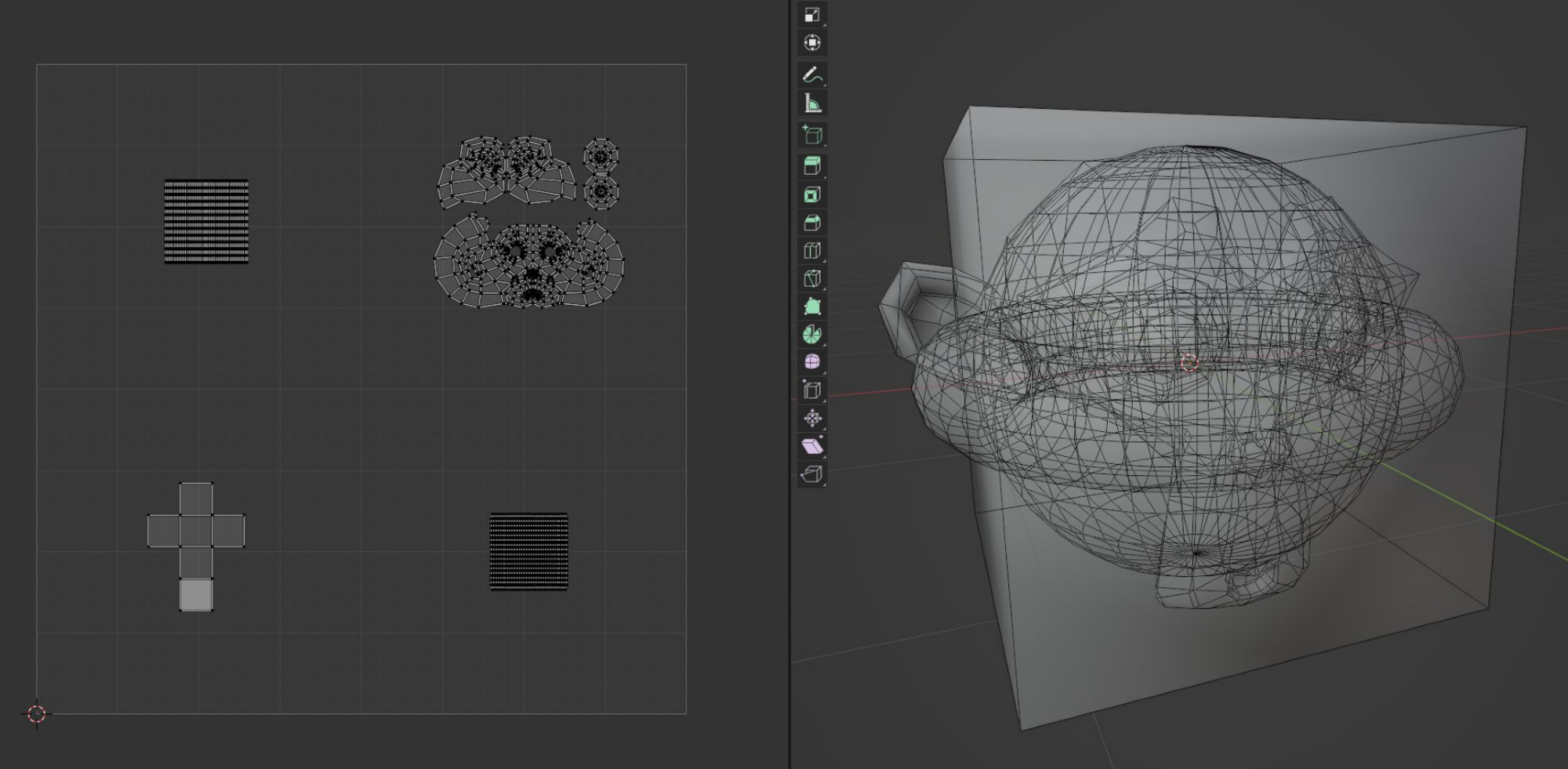Image resolution: width=1568 pixels, height=769 pixels.
Task: Activate the Rip Region tool
Action: click(x=812, y=474)
